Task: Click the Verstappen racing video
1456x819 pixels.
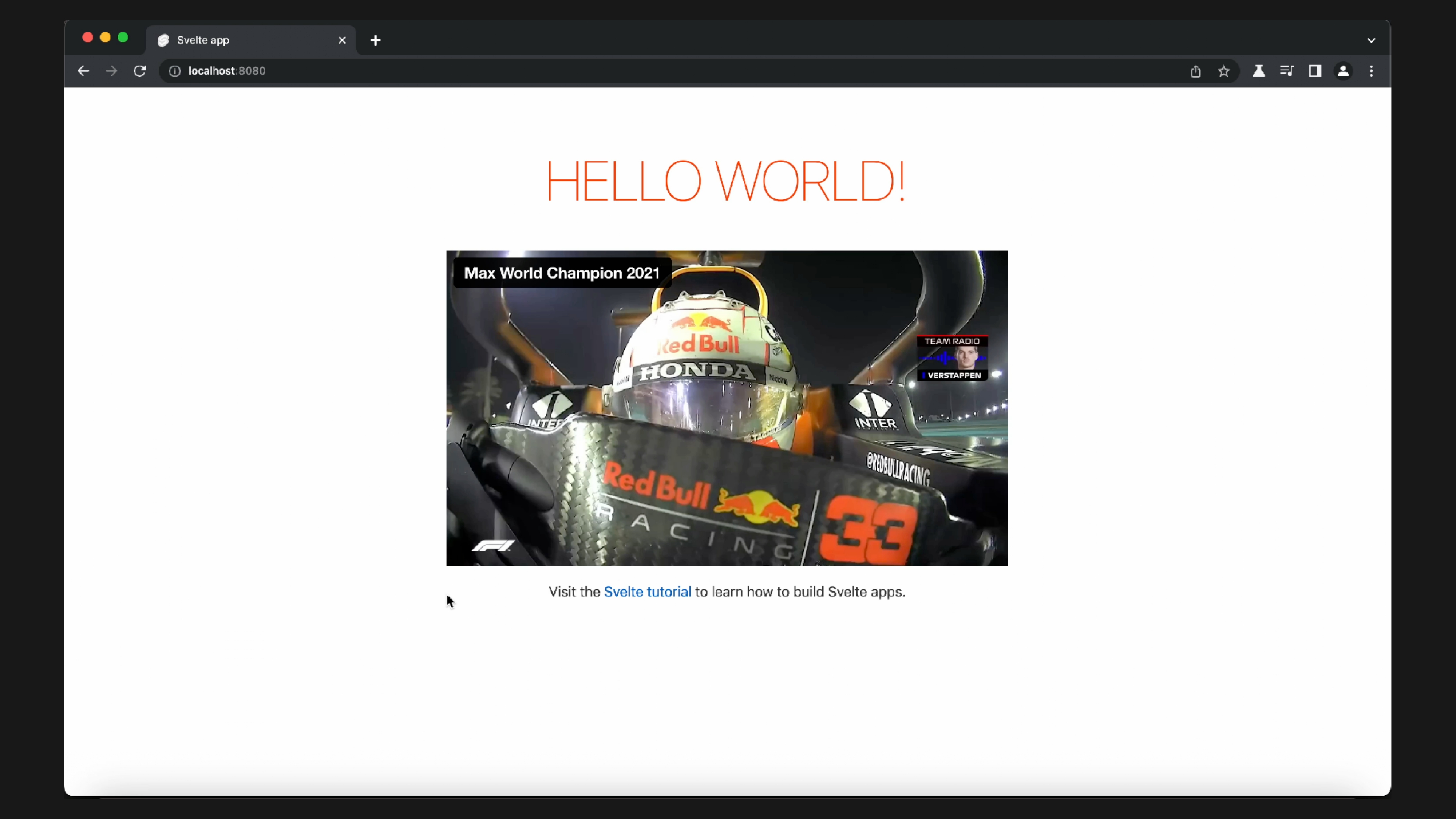Action: point(727,408)
